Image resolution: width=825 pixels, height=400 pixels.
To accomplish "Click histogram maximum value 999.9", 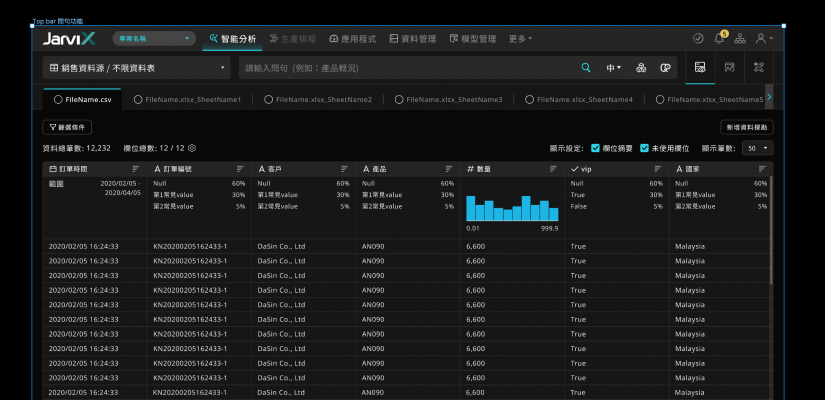I will (549, 229).
